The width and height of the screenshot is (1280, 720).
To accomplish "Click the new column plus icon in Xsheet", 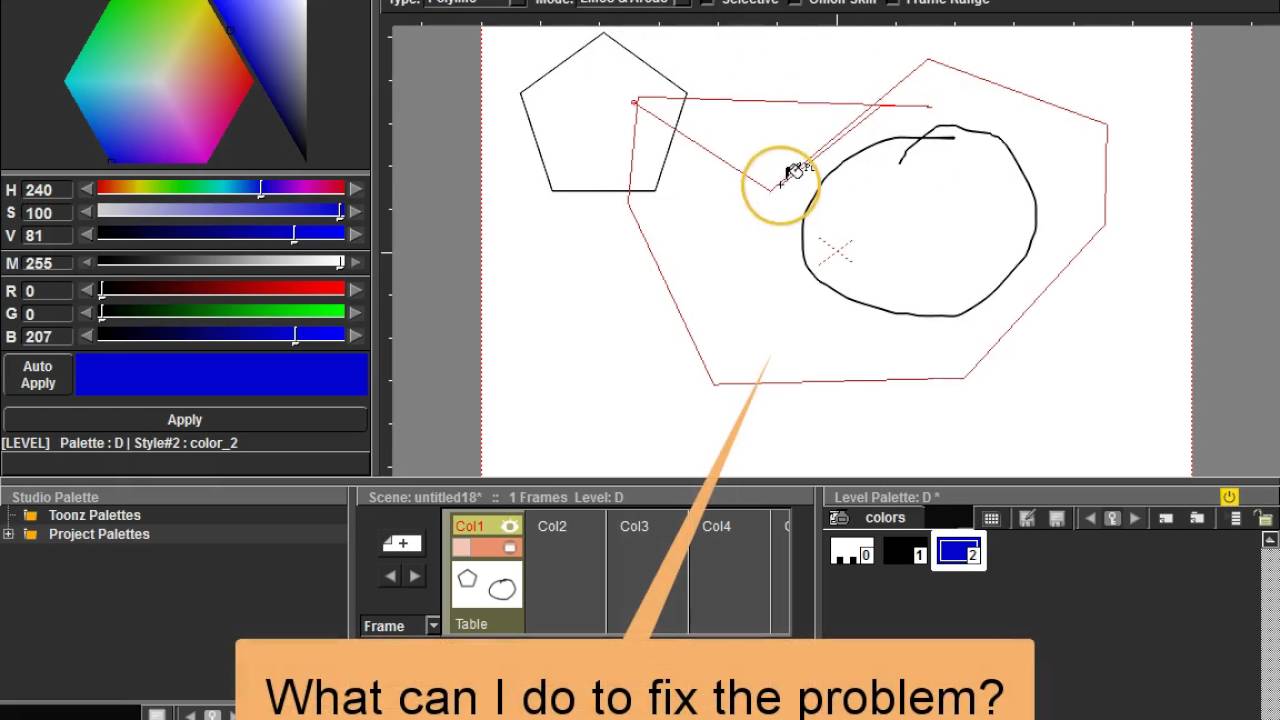I will tap(402, 543).
